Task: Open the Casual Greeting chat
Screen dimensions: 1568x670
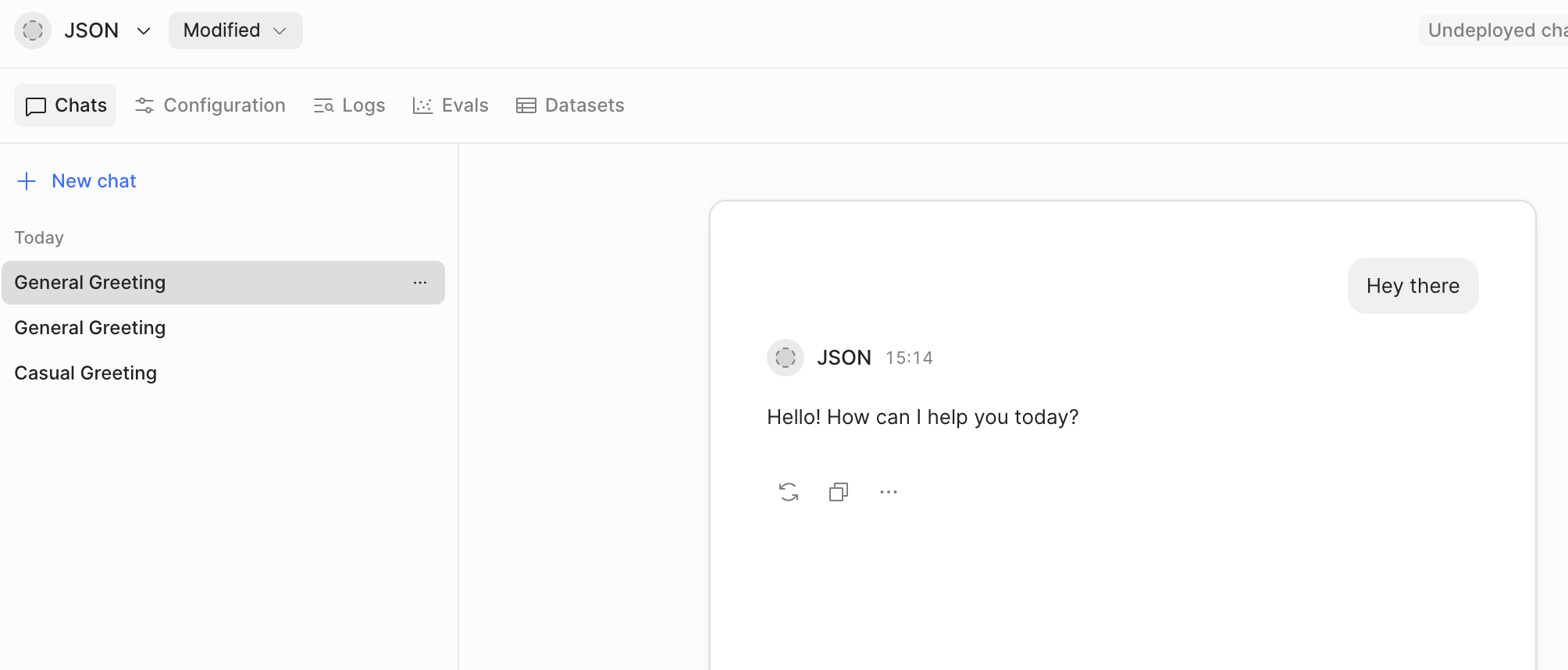Action: point(86,373)
